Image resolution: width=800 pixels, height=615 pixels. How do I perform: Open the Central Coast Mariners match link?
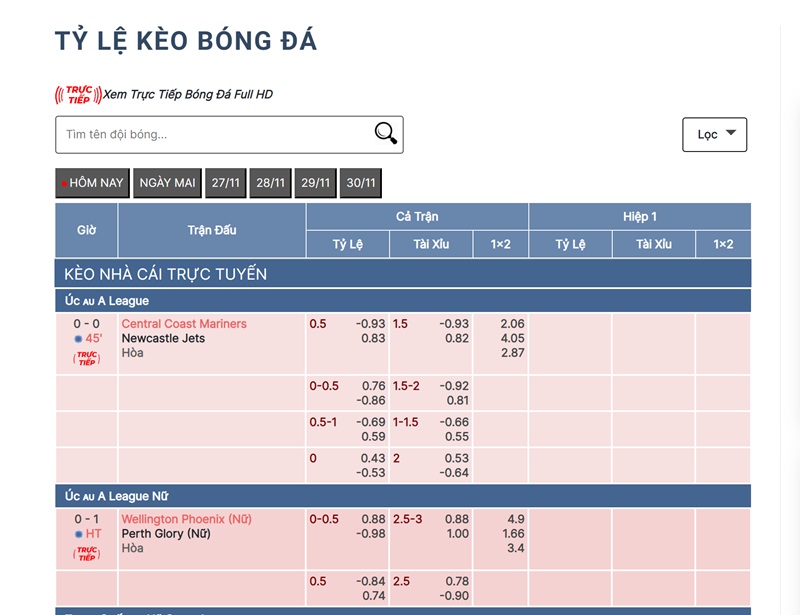coord(183,323)
